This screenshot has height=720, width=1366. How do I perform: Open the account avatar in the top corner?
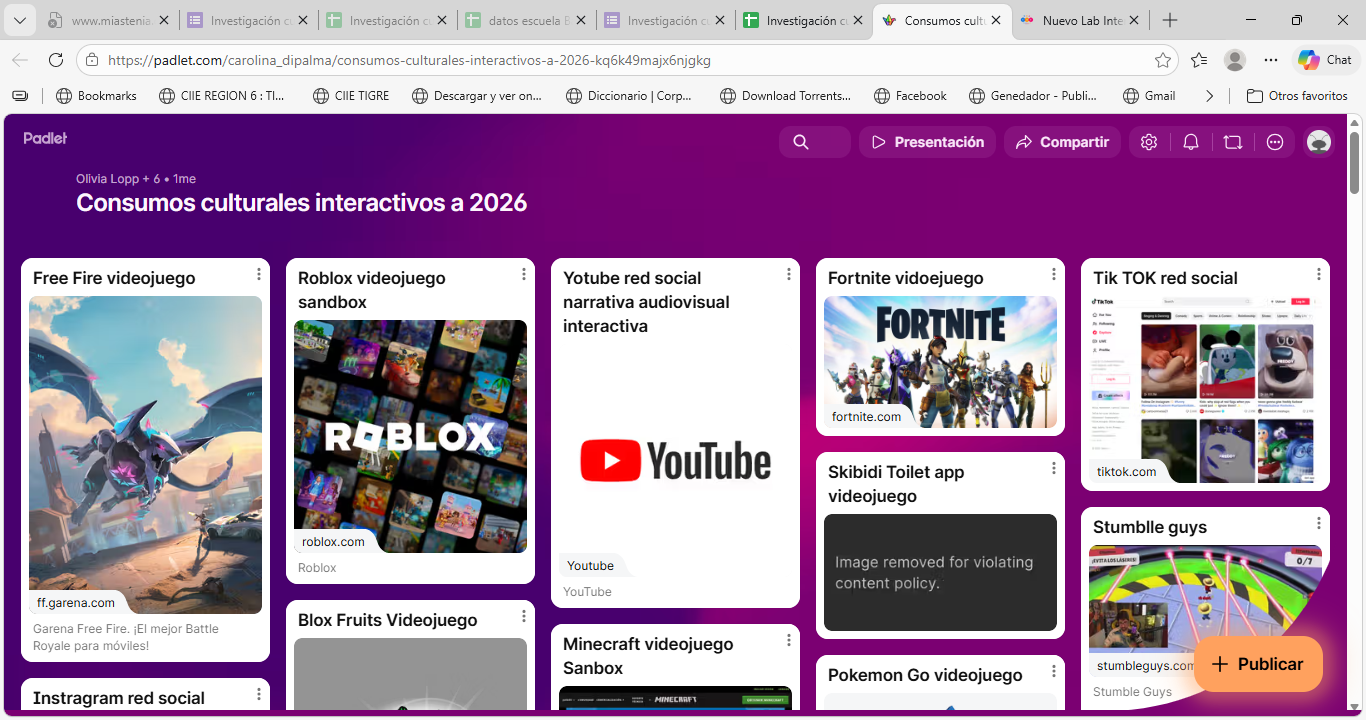(1318, 142)
